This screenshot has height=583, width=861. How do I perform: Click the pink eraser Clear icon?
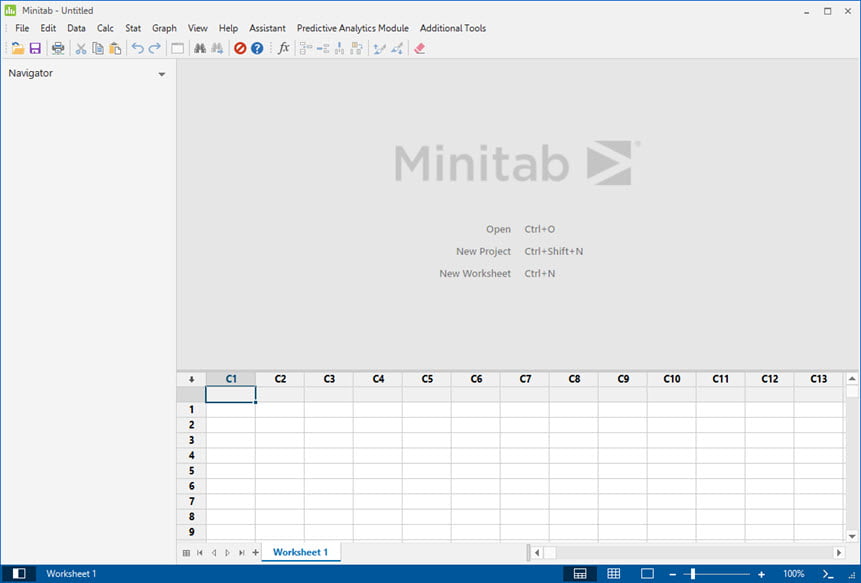420,48
